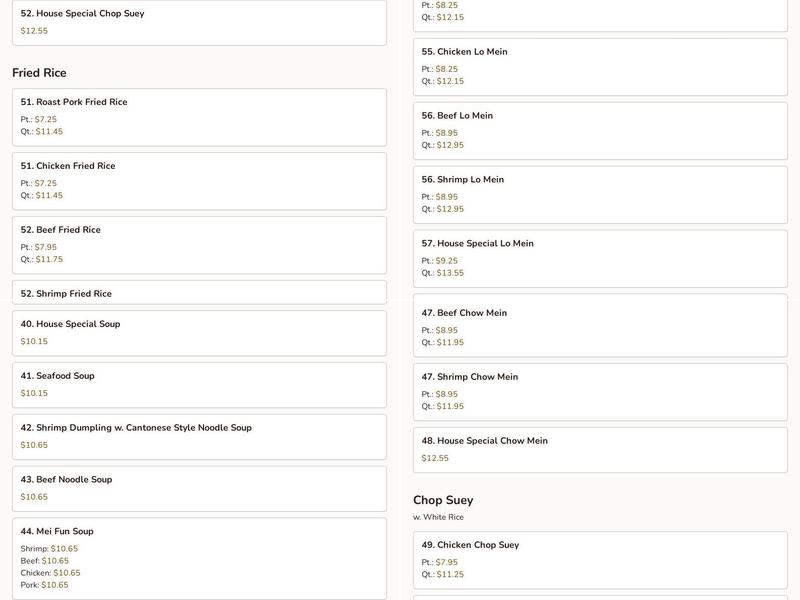Pick the Seafood Soup card

tap(198, 384)
